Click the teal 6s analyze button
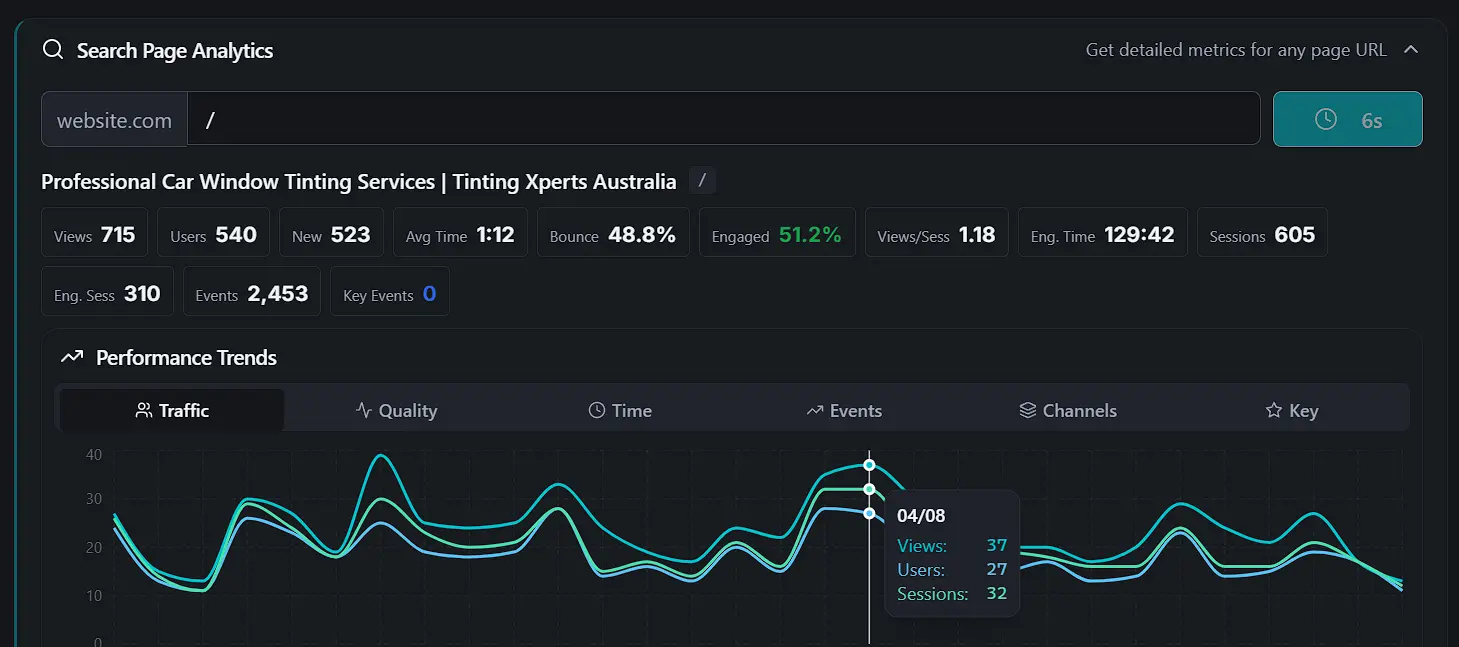This screenshot has width=1459, height=647. pos(1347,119)
